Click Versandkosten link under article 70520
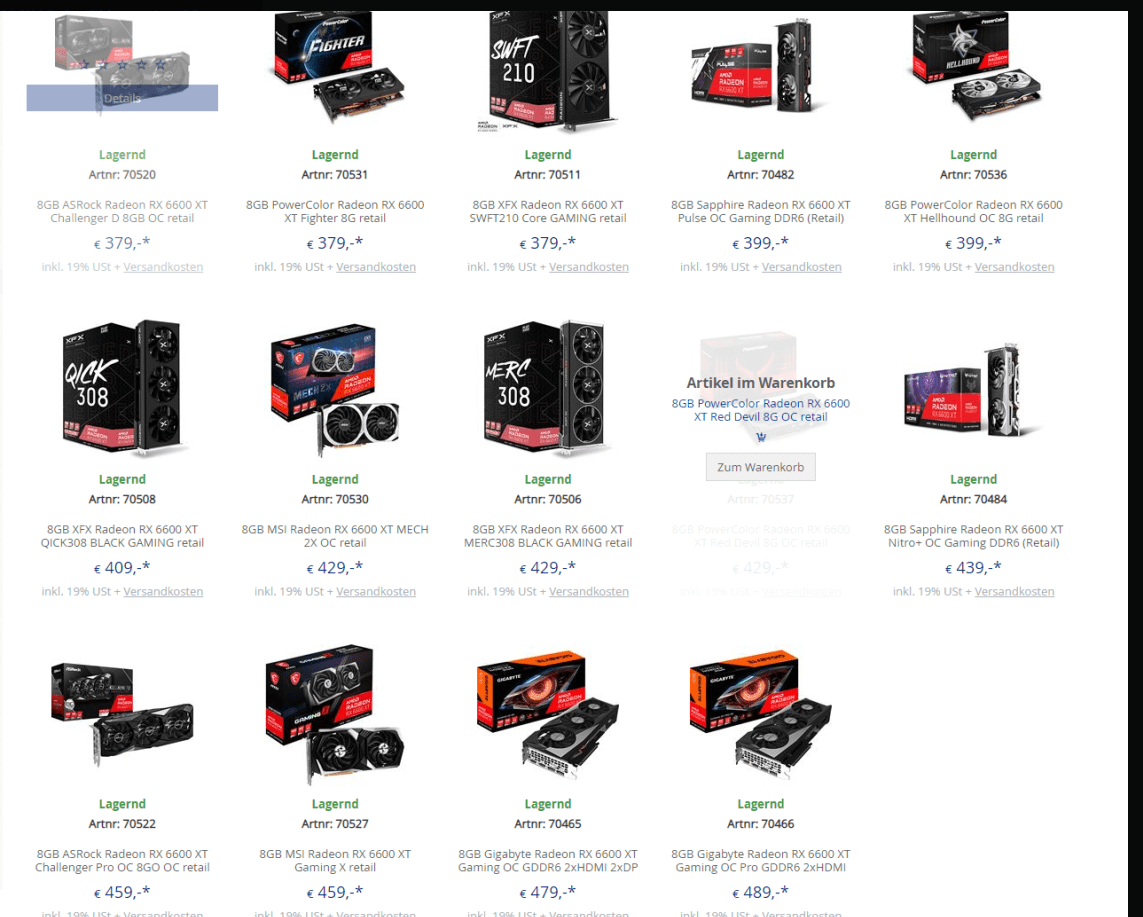1143x917 pixels. pyautogui.click(x=163, y=267)
